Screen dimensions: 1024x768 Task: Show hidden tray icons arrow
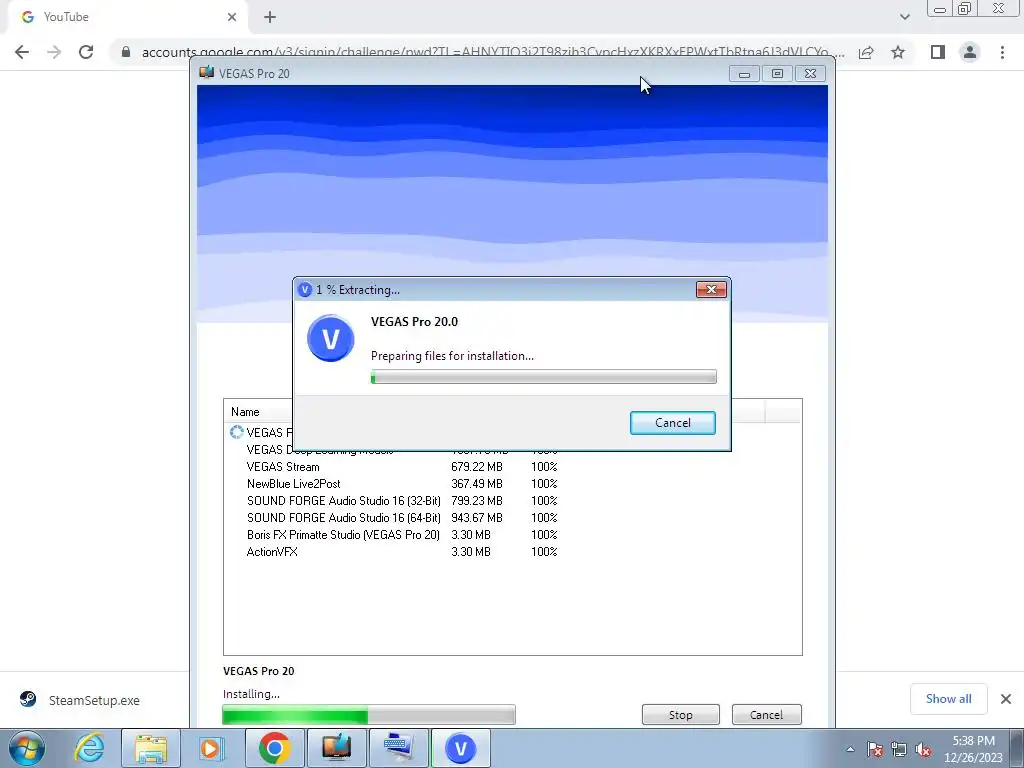pyautogui.click(x=850, y=749)
